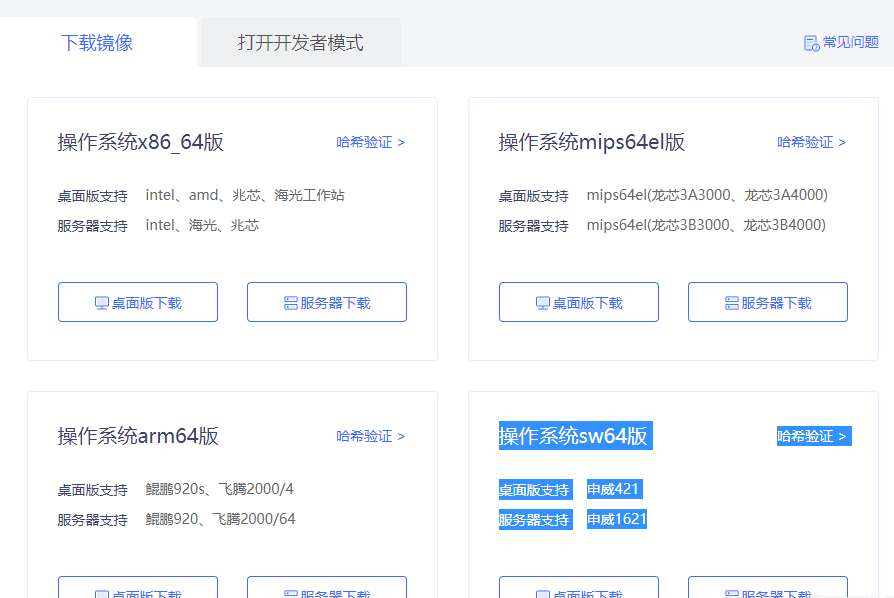Click the highlighted 操作系统sw64版 heading

(x=574, y=436)
